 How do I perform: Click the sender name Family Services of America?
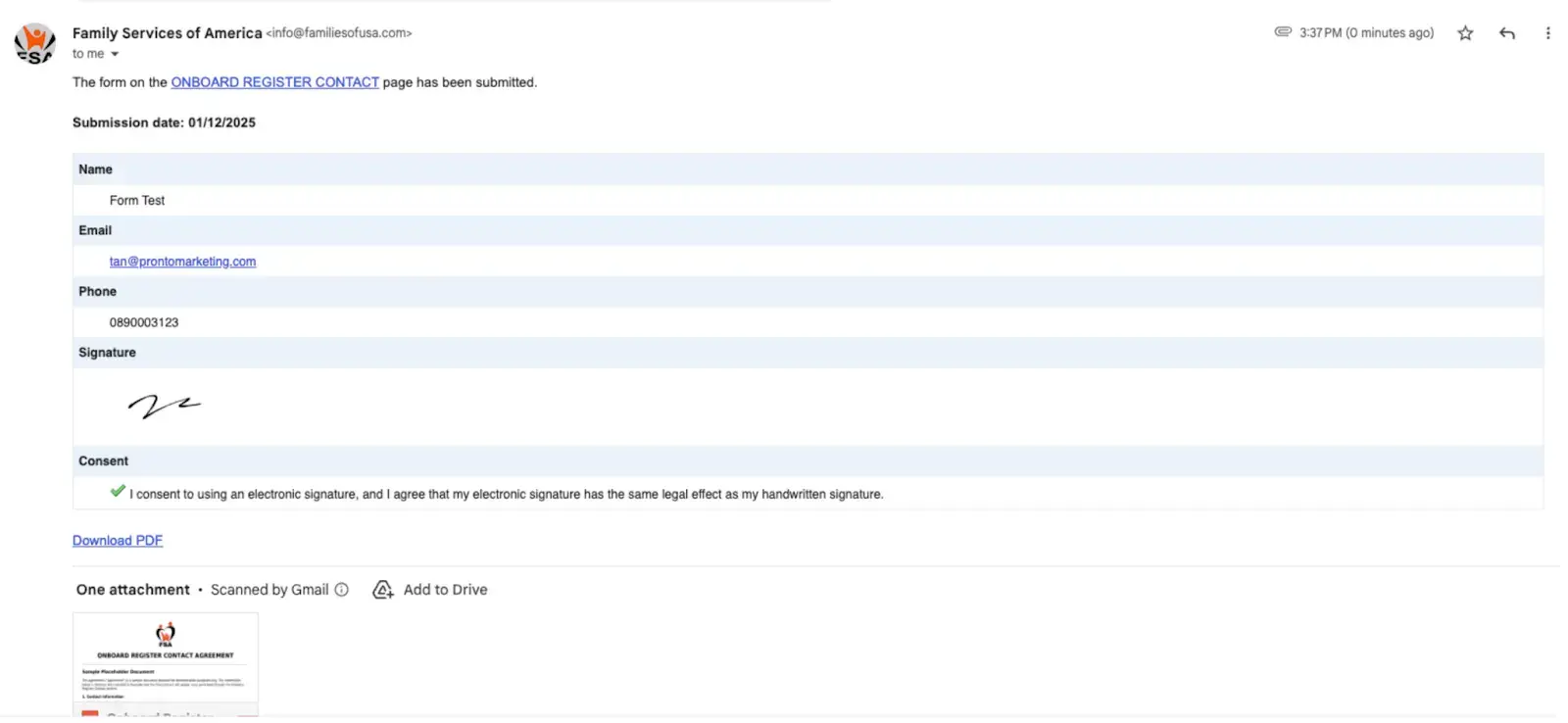(167, 33)
